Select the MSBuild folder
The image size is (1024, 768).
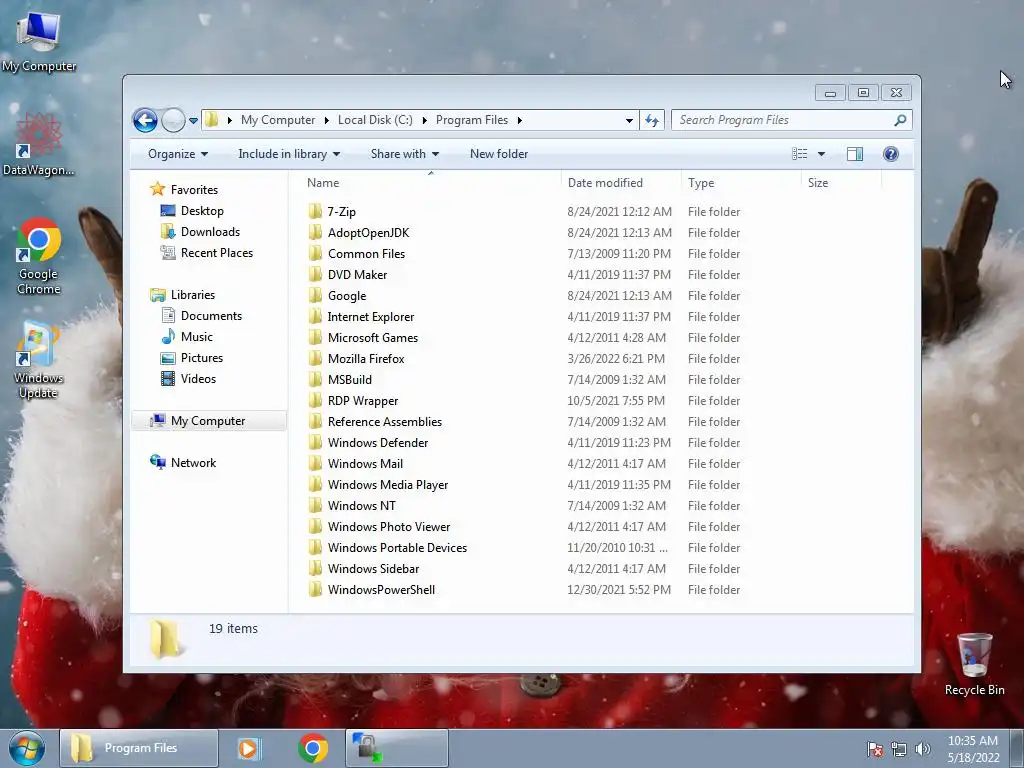(x=349, y=380)
